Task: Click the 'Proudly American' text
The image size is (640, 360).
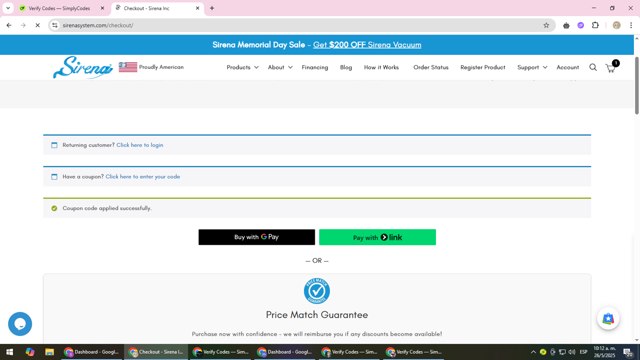Action: [x=161, y=67]
